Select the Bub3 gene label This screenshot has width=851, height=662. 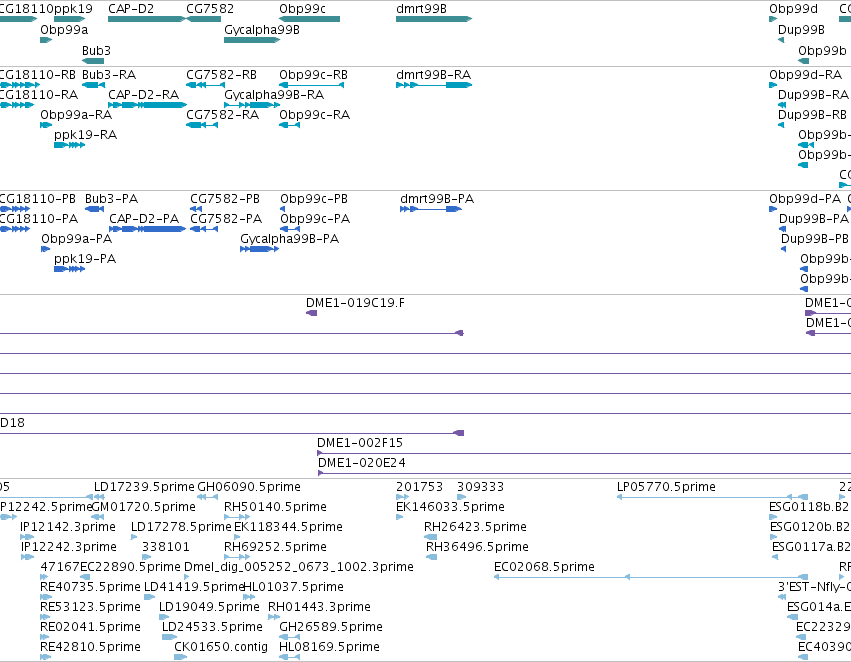tap(96, 50)
